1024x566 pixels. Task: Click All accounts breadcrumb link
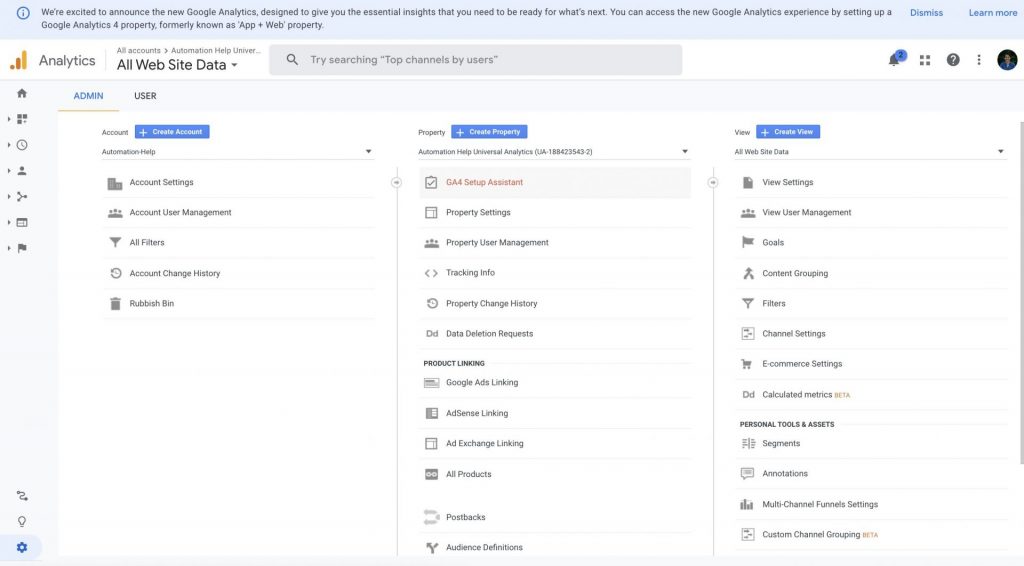(138, 50)
